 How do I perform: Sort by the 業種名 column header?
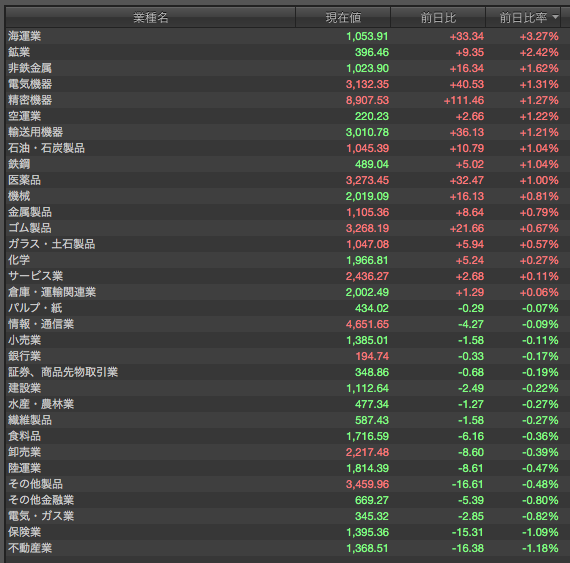tap(150, 17)
